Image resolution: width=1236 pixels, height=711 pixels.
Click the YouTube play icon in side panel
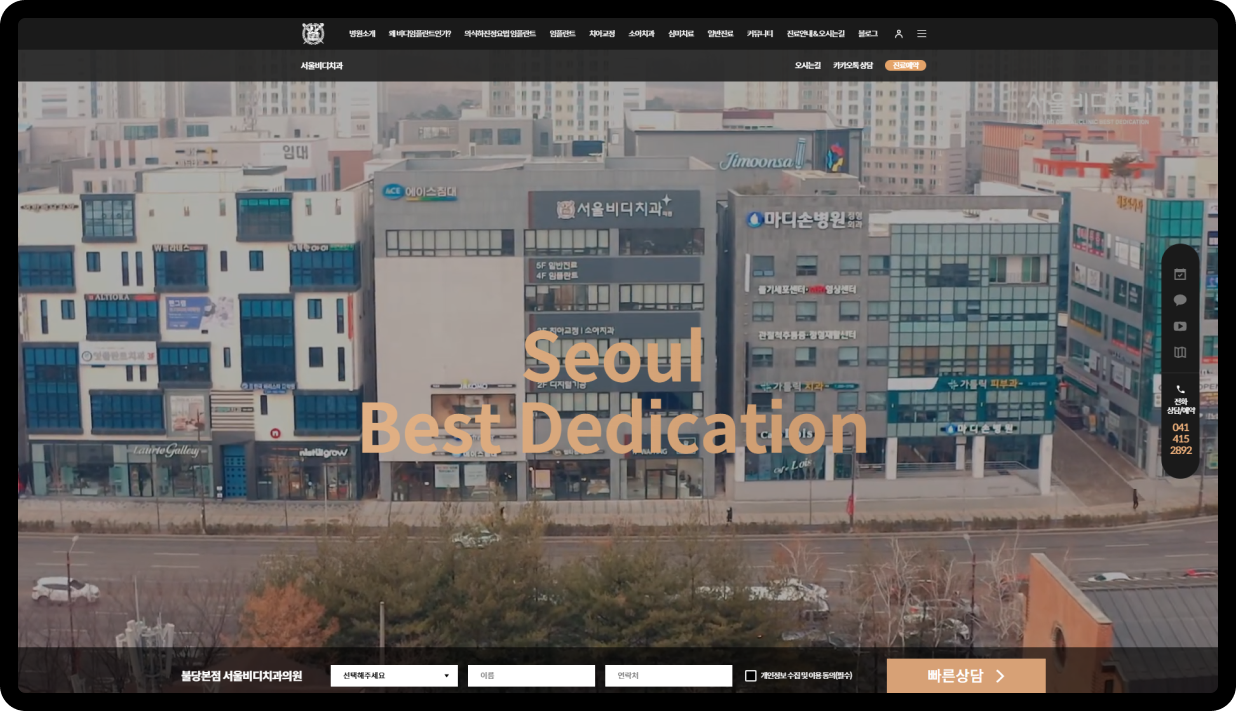pyautogui.click(x=1180, y=326)
